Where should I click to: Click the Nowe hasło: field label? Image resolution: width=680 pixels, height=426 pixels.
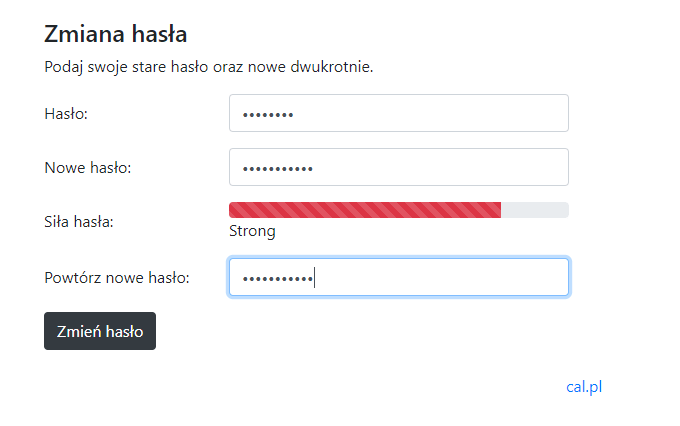88,167
